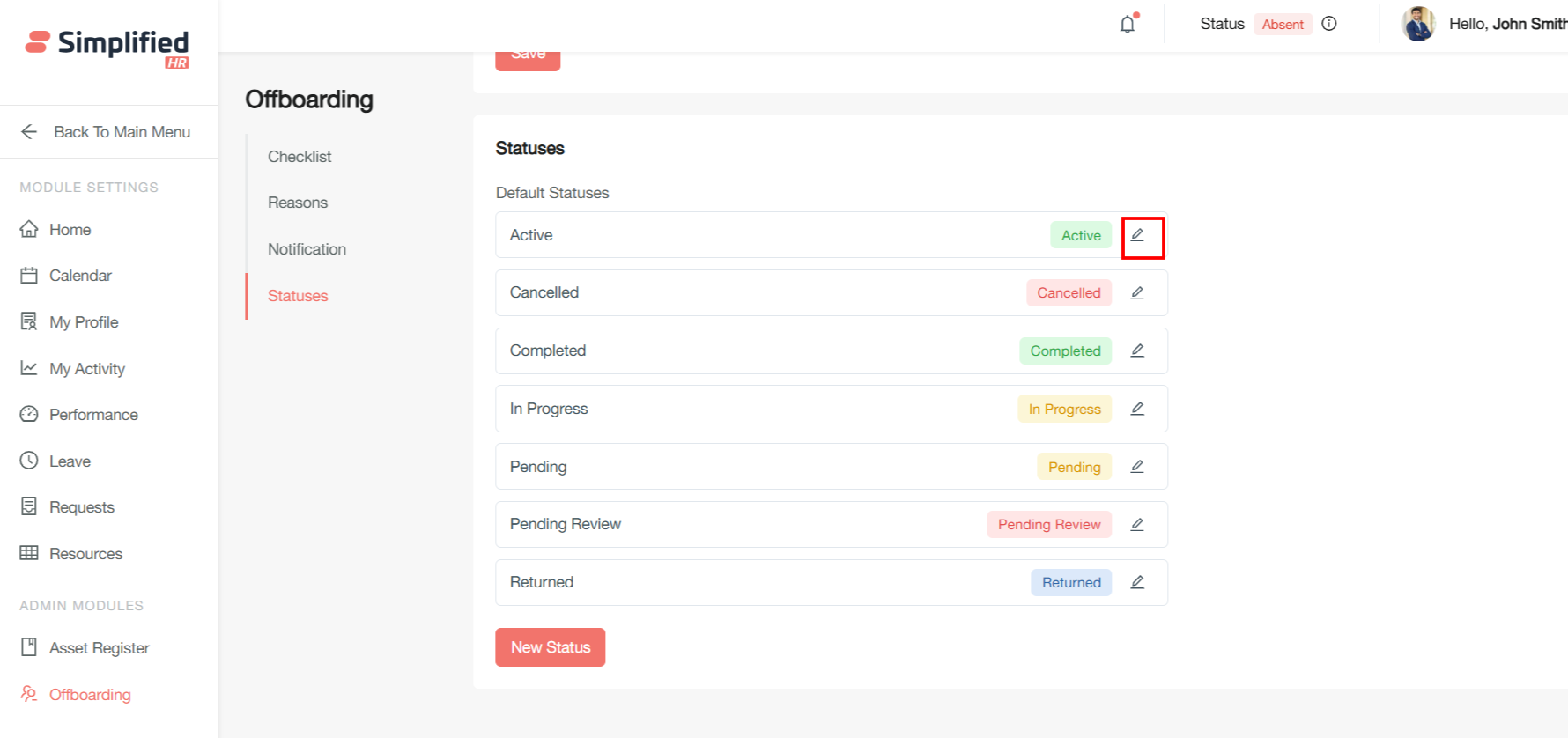Go to Calendar in sidebar
Image resolution: width=1568 pixels, height=738 pixels.
[80, 276]
